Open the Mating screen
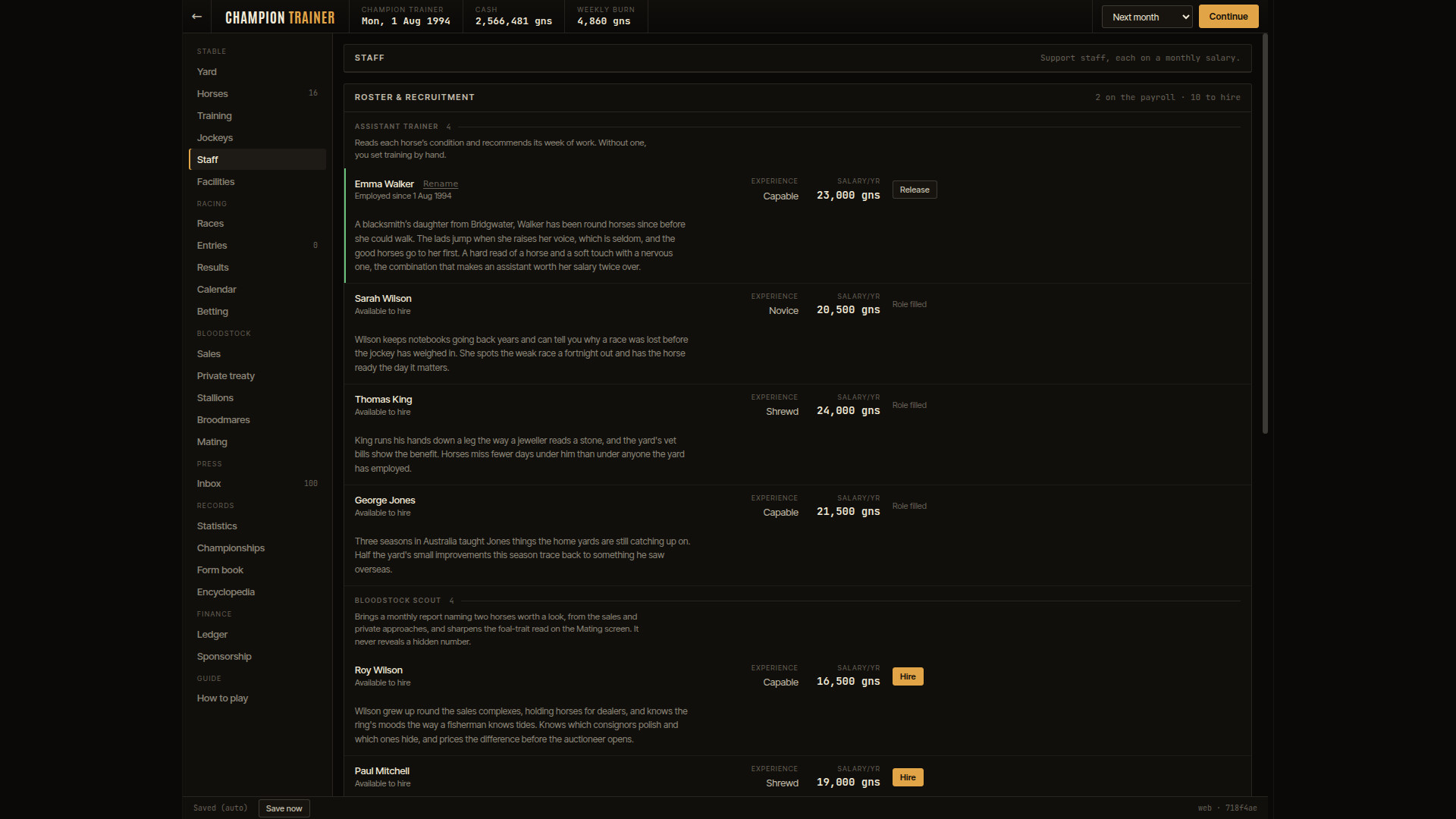This screenshot has height=819, width=1456. coord(257,442)
